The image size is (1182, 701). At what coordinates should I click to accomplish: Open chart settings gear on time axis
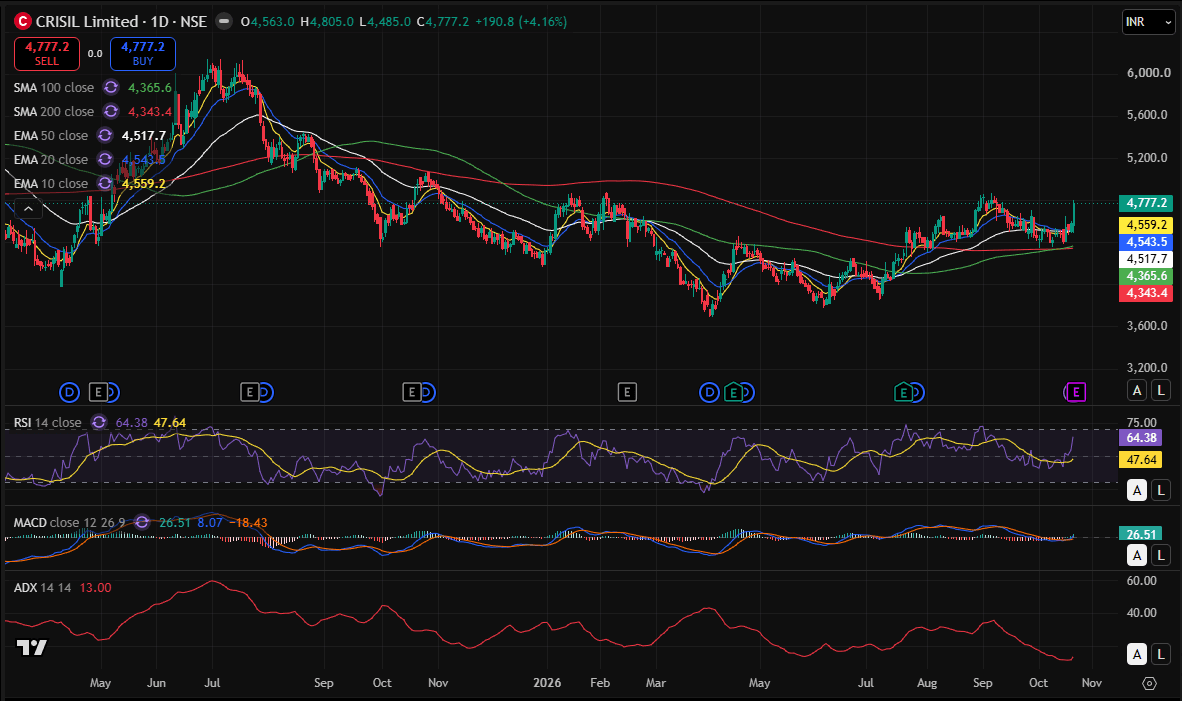[x=1149, y=683]
